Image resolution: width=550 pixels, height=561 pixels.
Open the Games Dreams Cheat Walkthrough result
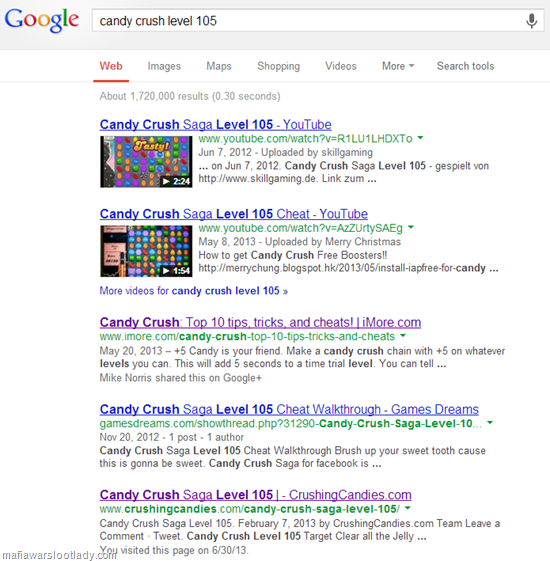click(289, 409)
